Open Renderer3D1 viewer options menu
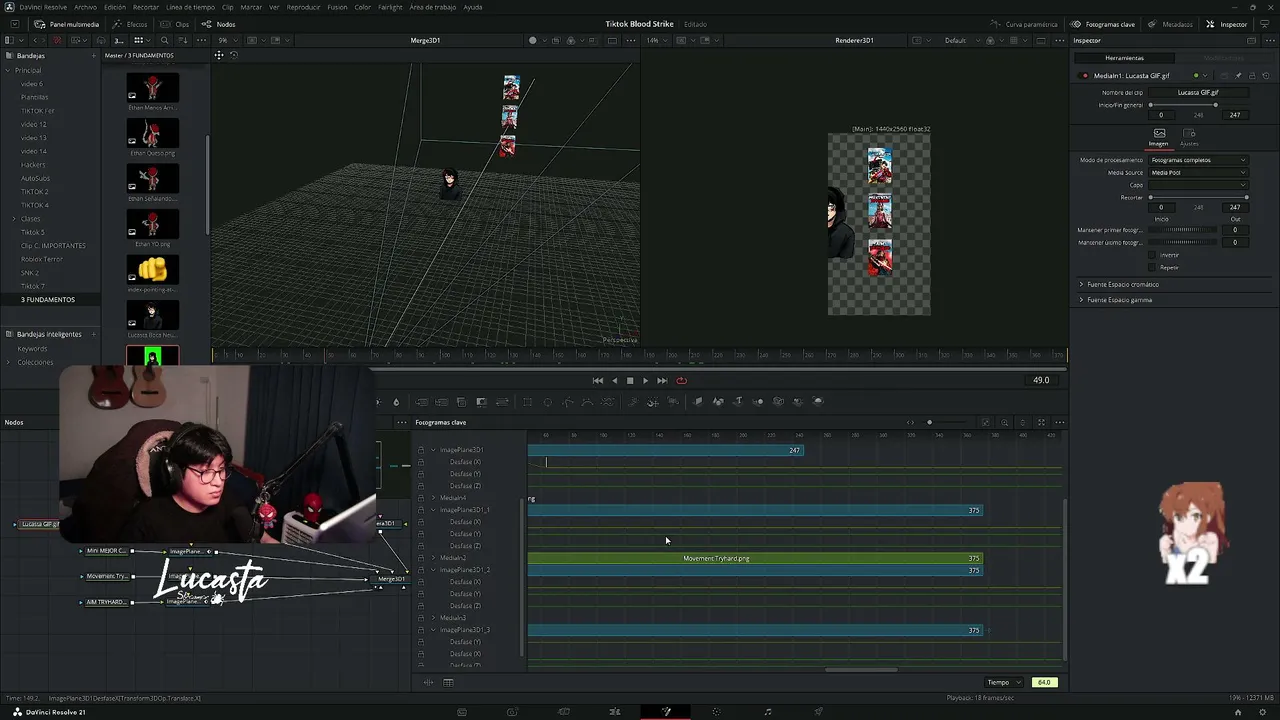This screenshot has height=720, width=1280. [x=1060, y=40]
